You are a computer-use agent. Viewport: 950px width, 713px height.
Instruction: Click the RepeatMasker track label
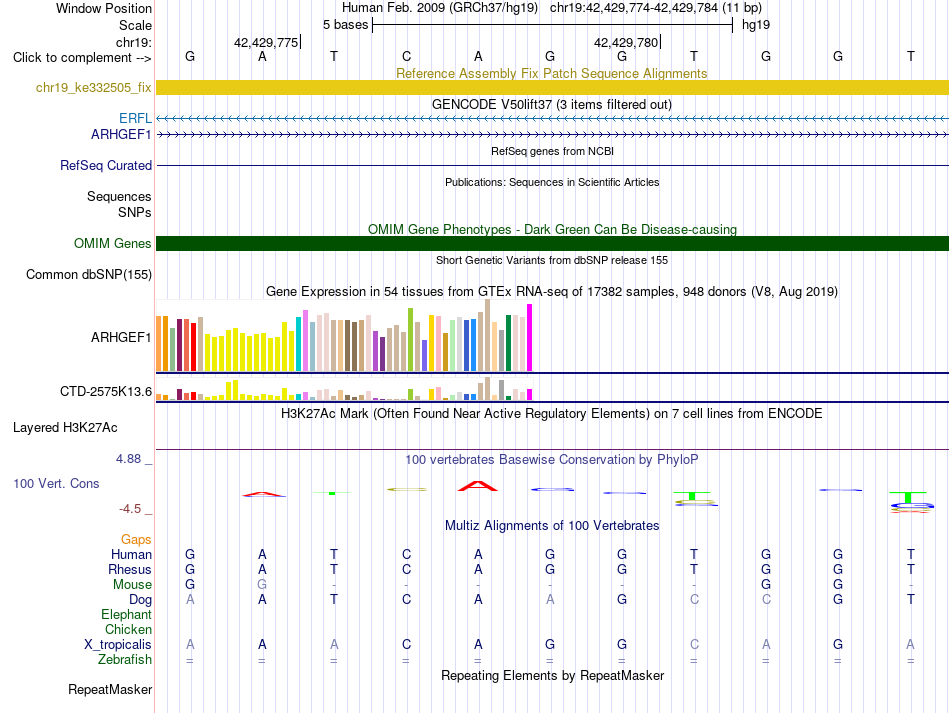(x=110, y=689)
